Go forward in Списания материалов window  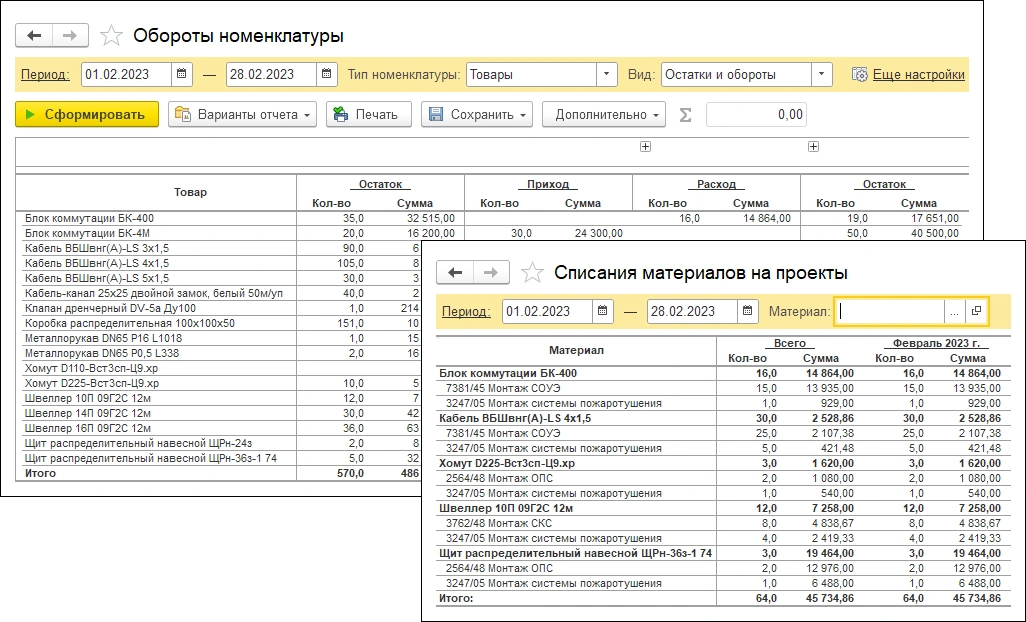(x=491, y=273)
